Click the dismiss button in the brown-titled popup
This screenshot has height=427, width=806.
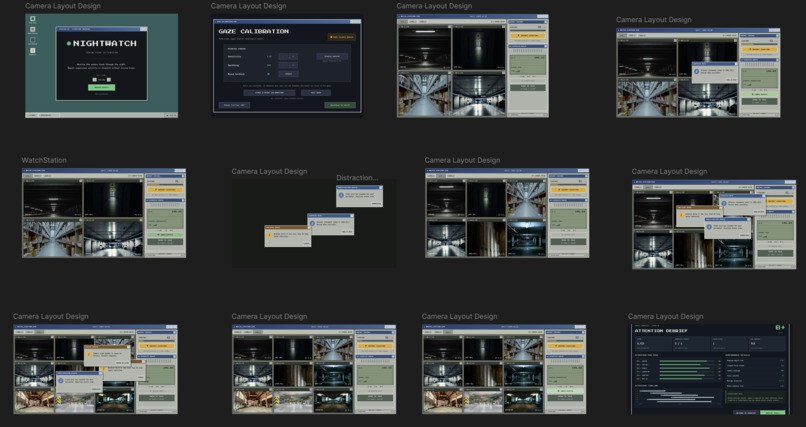pos(306,244)
